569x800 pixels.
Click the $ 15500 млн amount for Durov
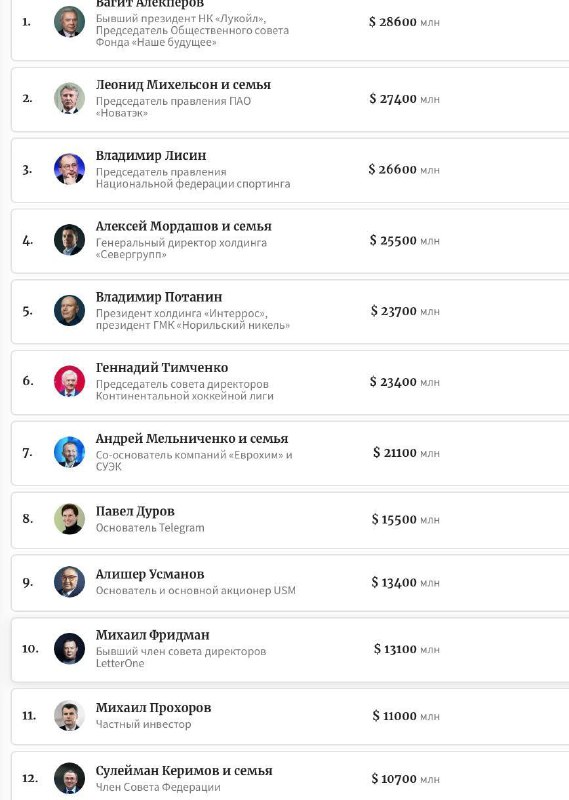point(405,519)
